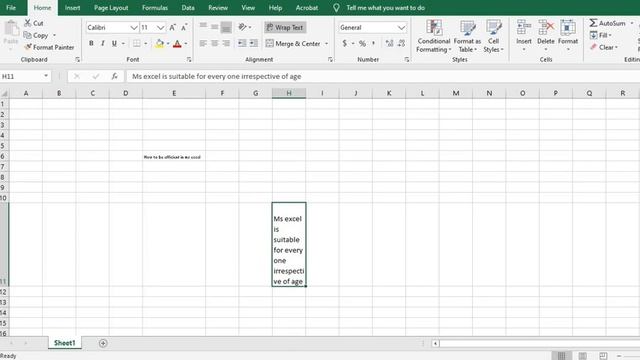This screenshot has width=640, height=360.
Task: Switch to the Review tab
Action: pyautogui.click(x=218, y=7)
